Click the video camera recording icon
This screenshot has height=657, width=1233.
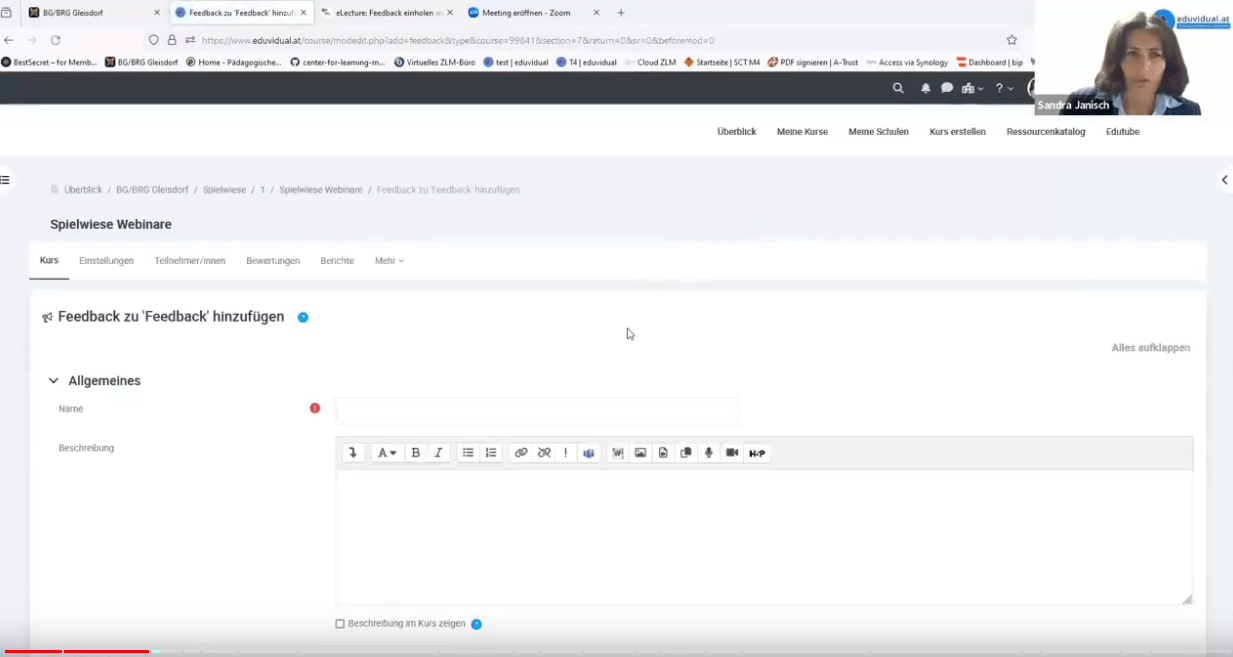pos(732,453)
